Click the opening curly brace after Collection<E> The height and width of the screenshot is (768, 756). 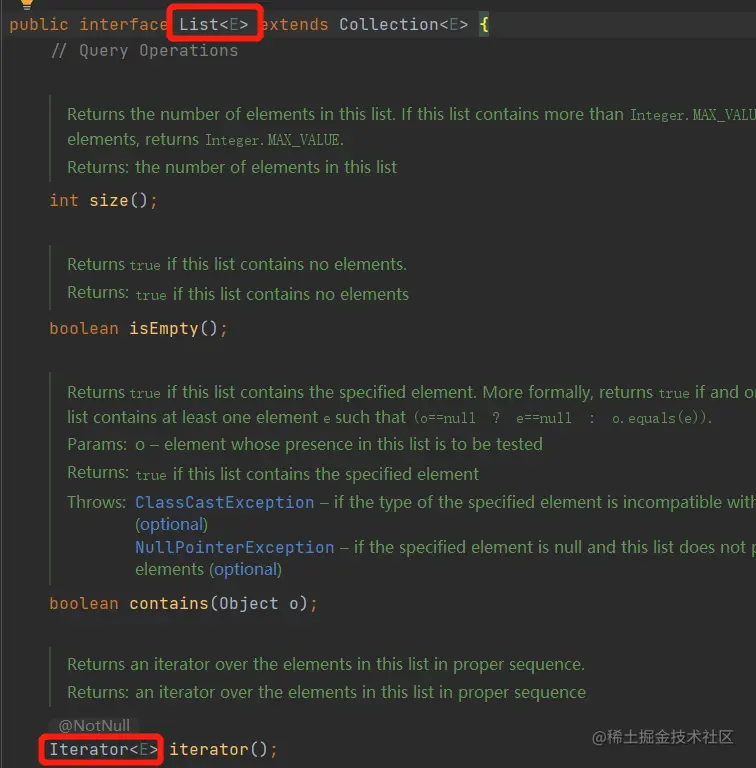tap(484, 24)
